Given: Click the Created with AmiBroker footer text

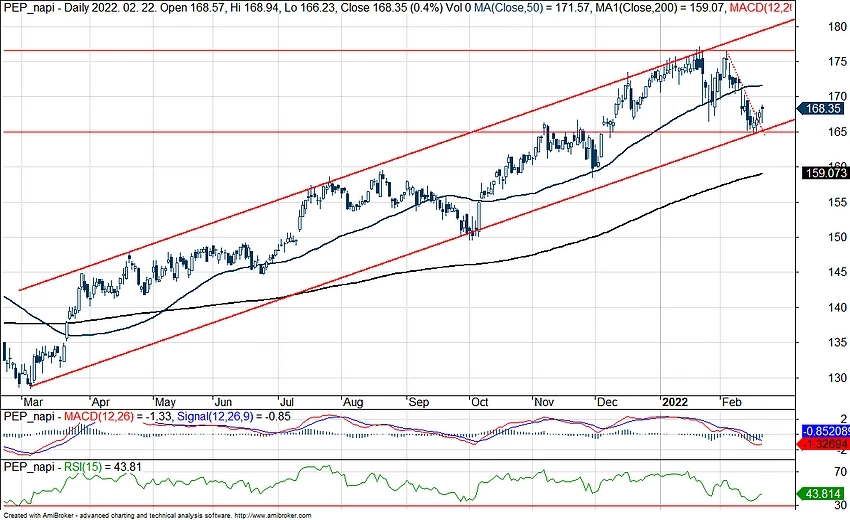Looking at the screenshot, I should click(x=157, y=516).
